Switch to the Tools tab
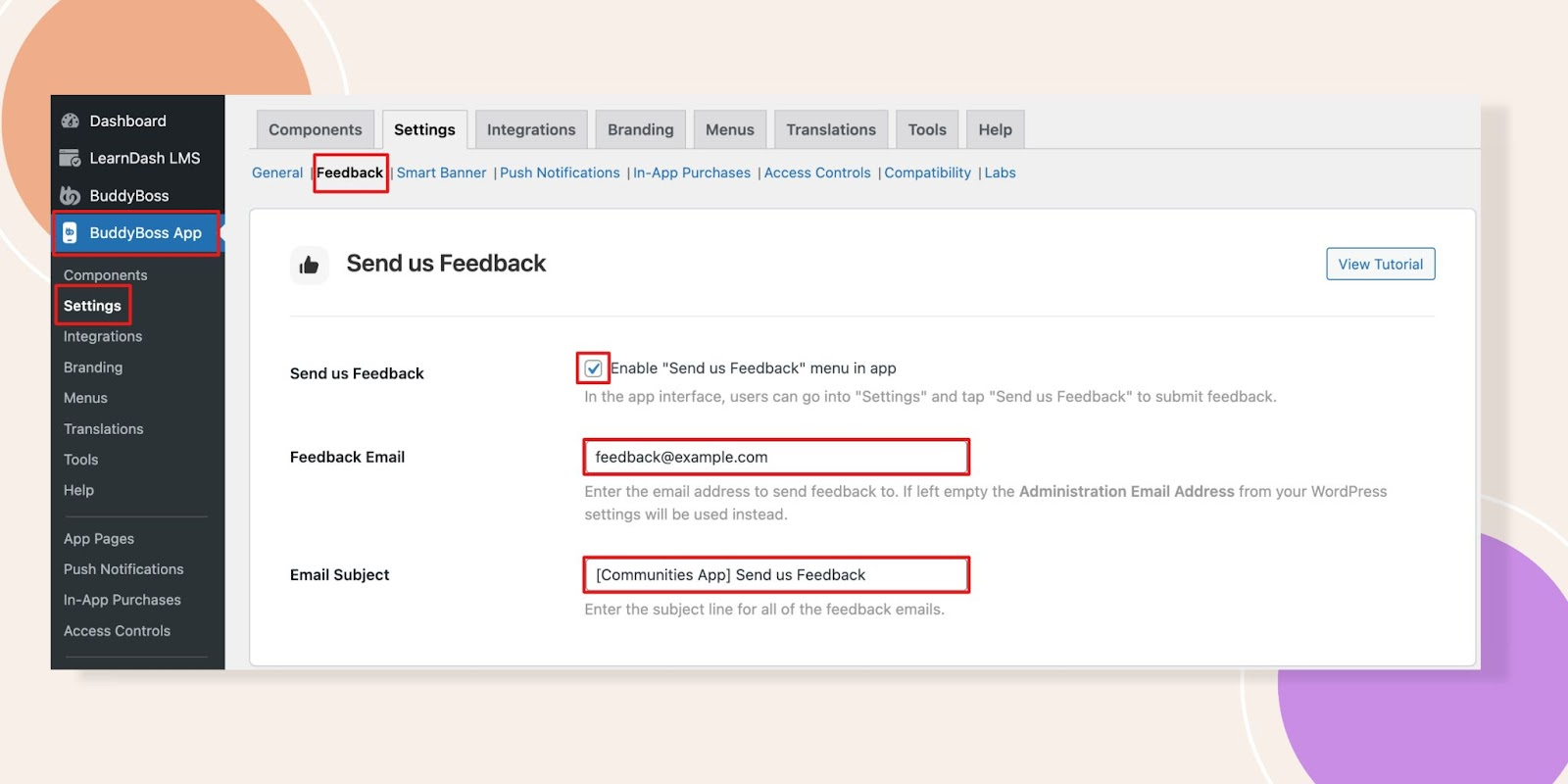 [x=927, y=129]
